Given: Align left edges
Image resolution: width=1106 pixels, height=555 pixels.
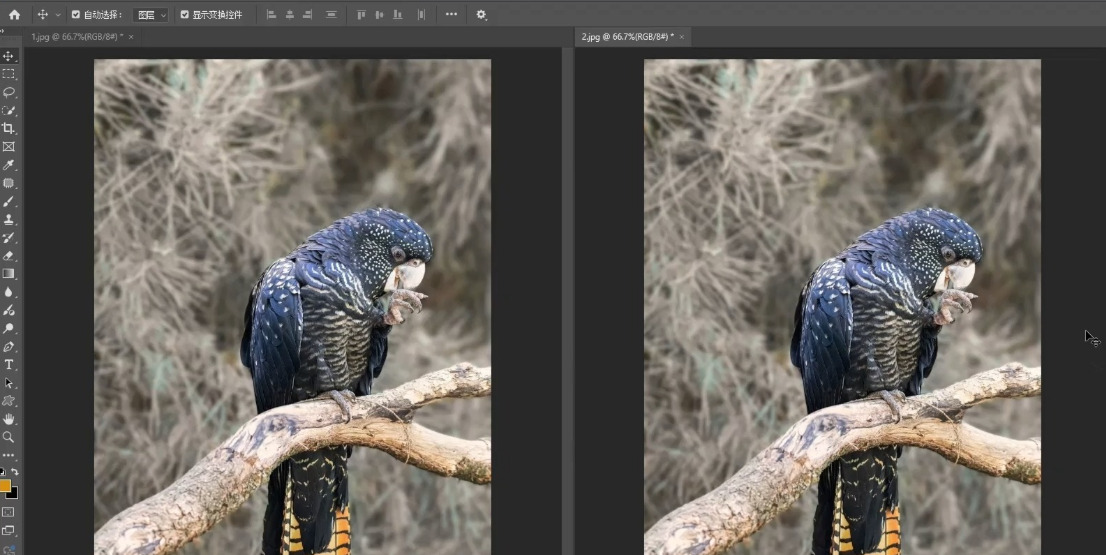Looking at the screenshot, I should pyautogui.click(x=272, y=14).
